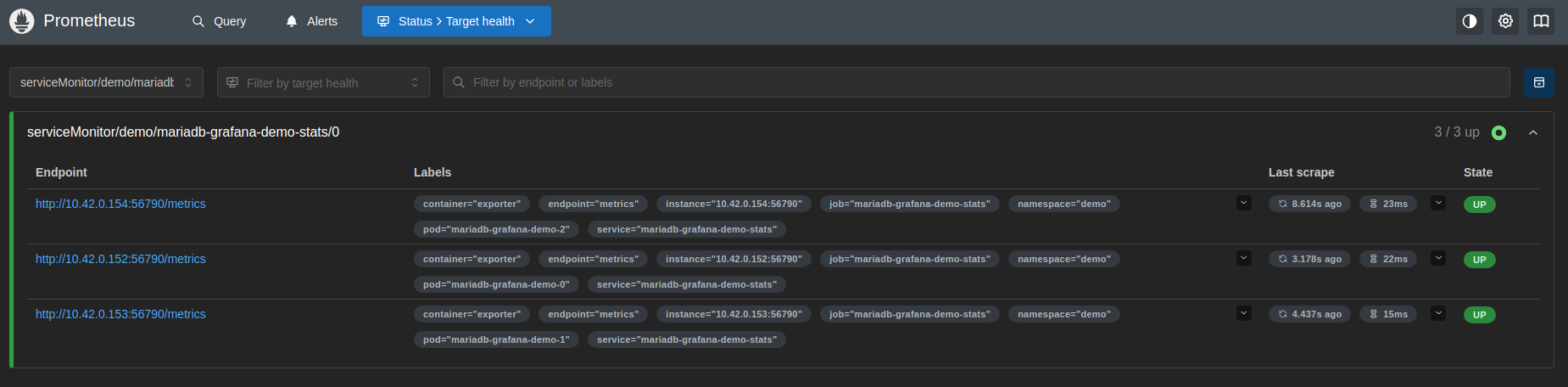The width and height of the screenshot is (1568, 387).
Task: Open endpoint http://10.42.0.154:56790/metrics
Action: pyautogui.click(x=120, y=204)
